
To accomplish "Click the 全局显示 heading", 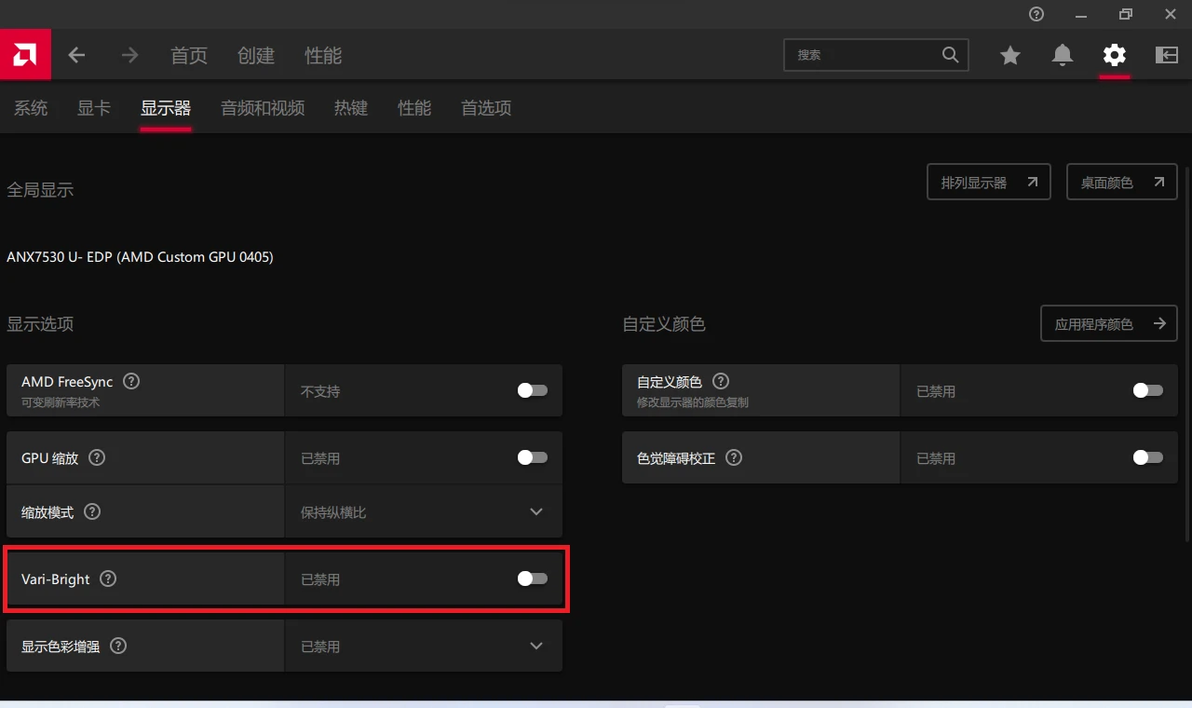I will [x=40, y=190].
